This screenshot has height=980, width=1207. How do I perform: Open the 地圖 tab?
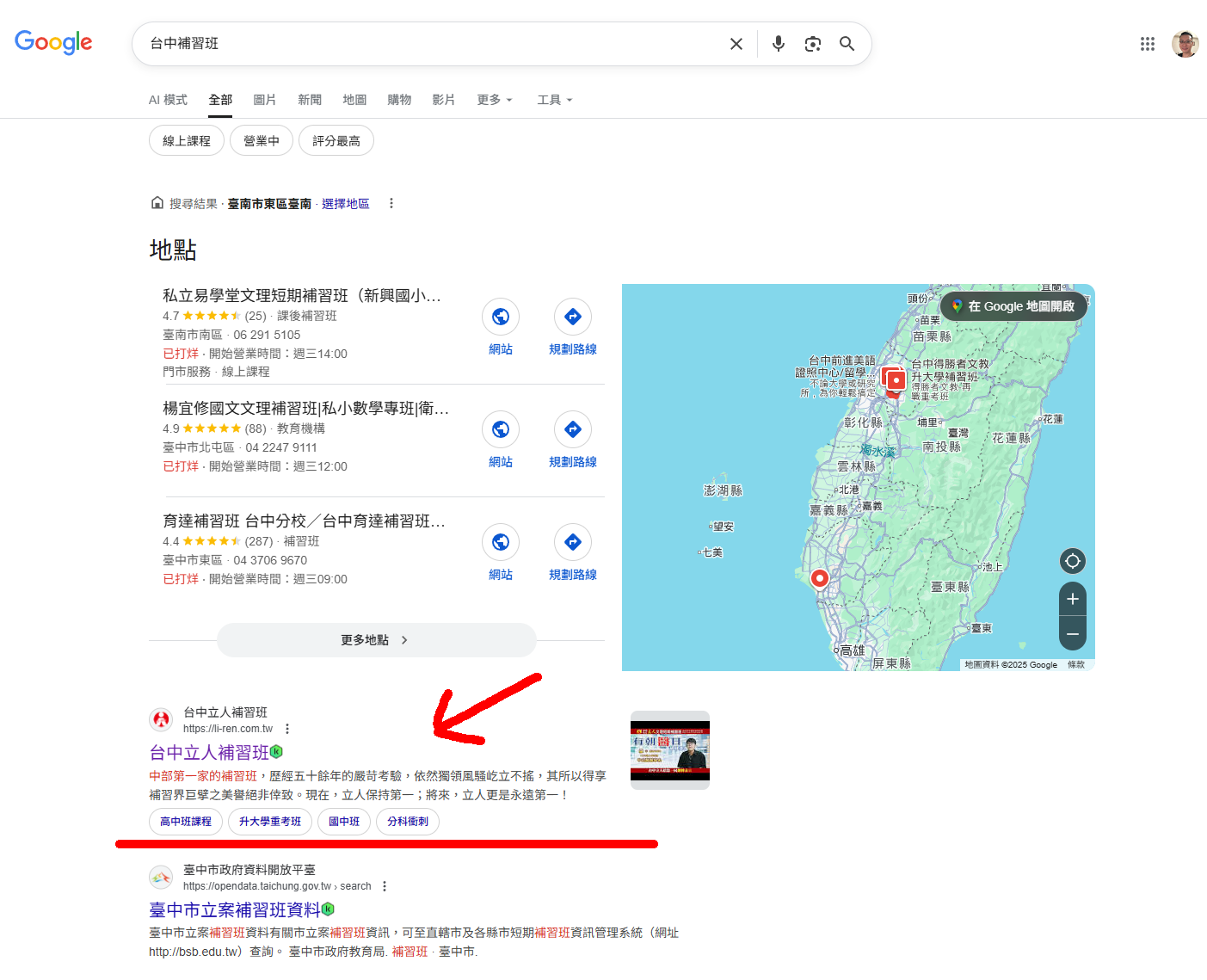click(354, 100)
